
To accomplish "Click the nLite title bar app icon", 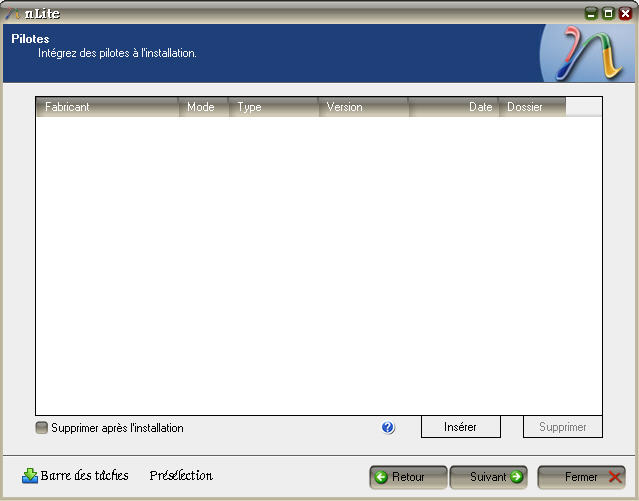I will [12, 13].
